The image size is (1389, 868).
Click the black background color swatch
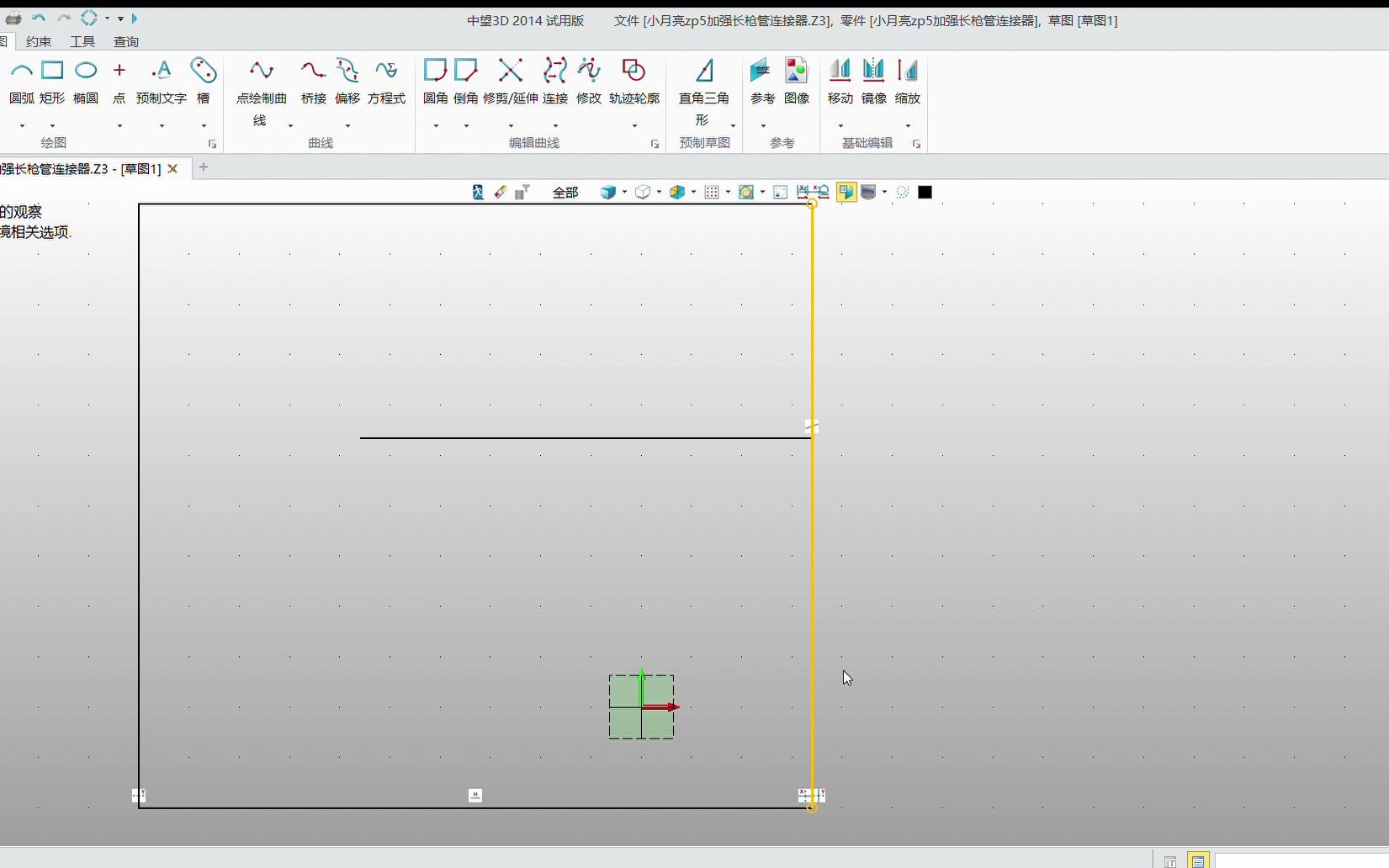point(925,192)
